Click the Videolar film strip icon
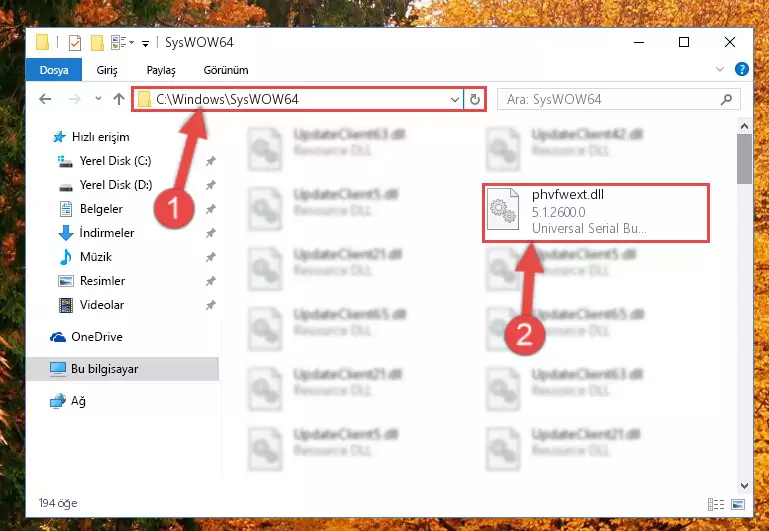This screenshot has width=769, height=531. point(66,305)
